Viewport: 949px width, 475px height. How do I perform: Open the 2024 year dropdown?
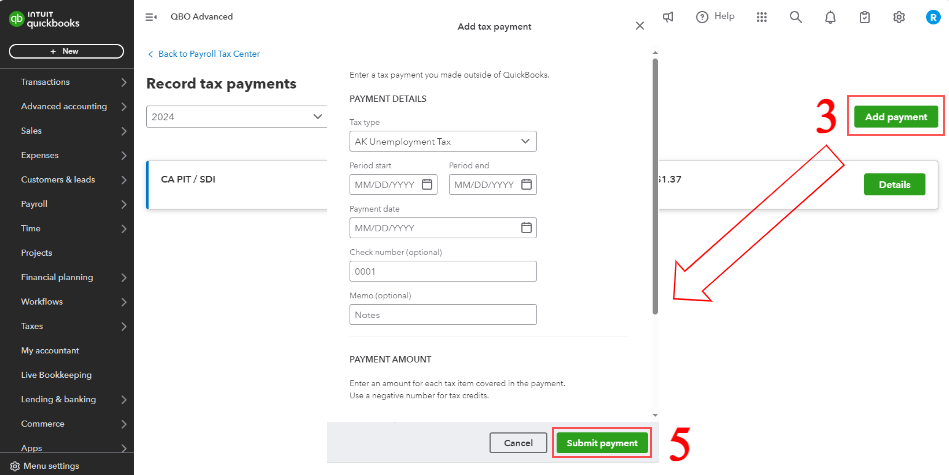[x=236, y=117]
